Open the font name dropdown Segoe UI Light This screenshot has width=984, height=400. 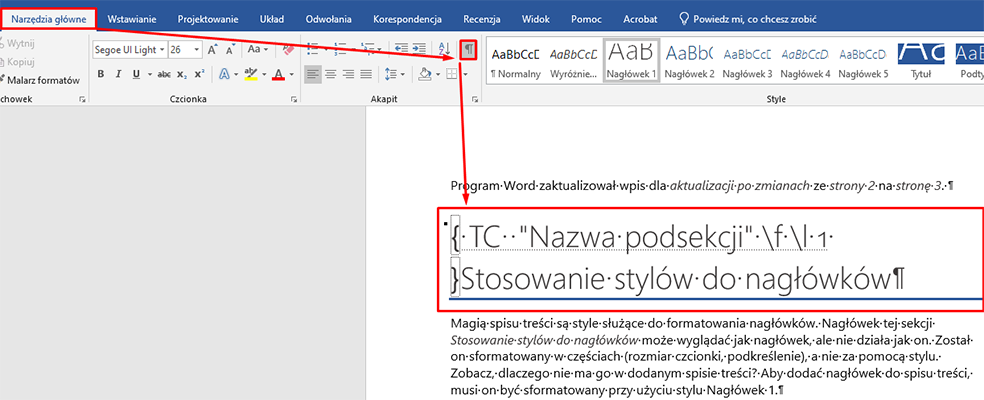tap(163, 49)
